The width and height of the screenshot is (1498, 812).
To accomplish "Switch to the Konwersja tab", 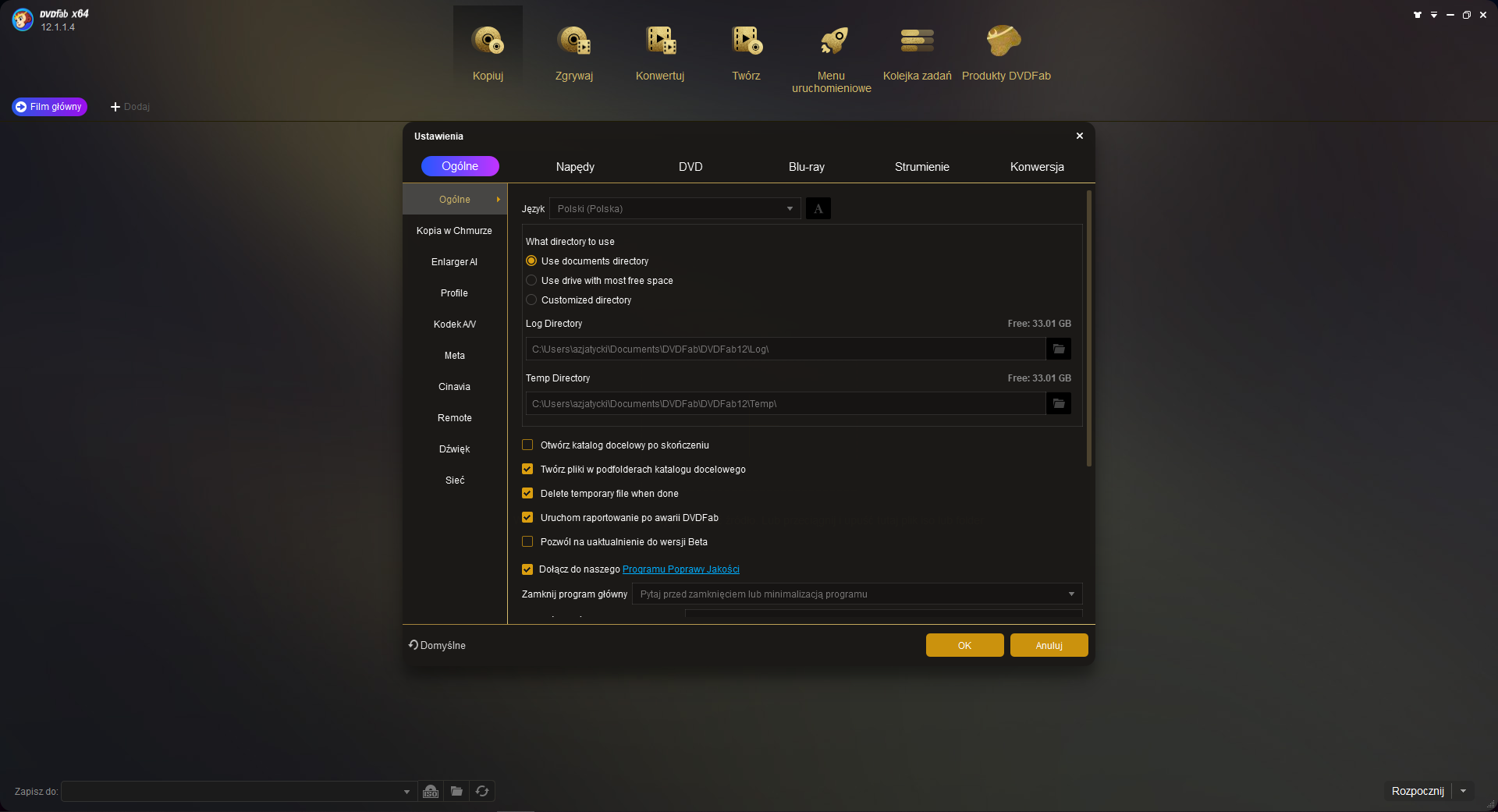I will pyautogui.click(x=1037, y=167).
